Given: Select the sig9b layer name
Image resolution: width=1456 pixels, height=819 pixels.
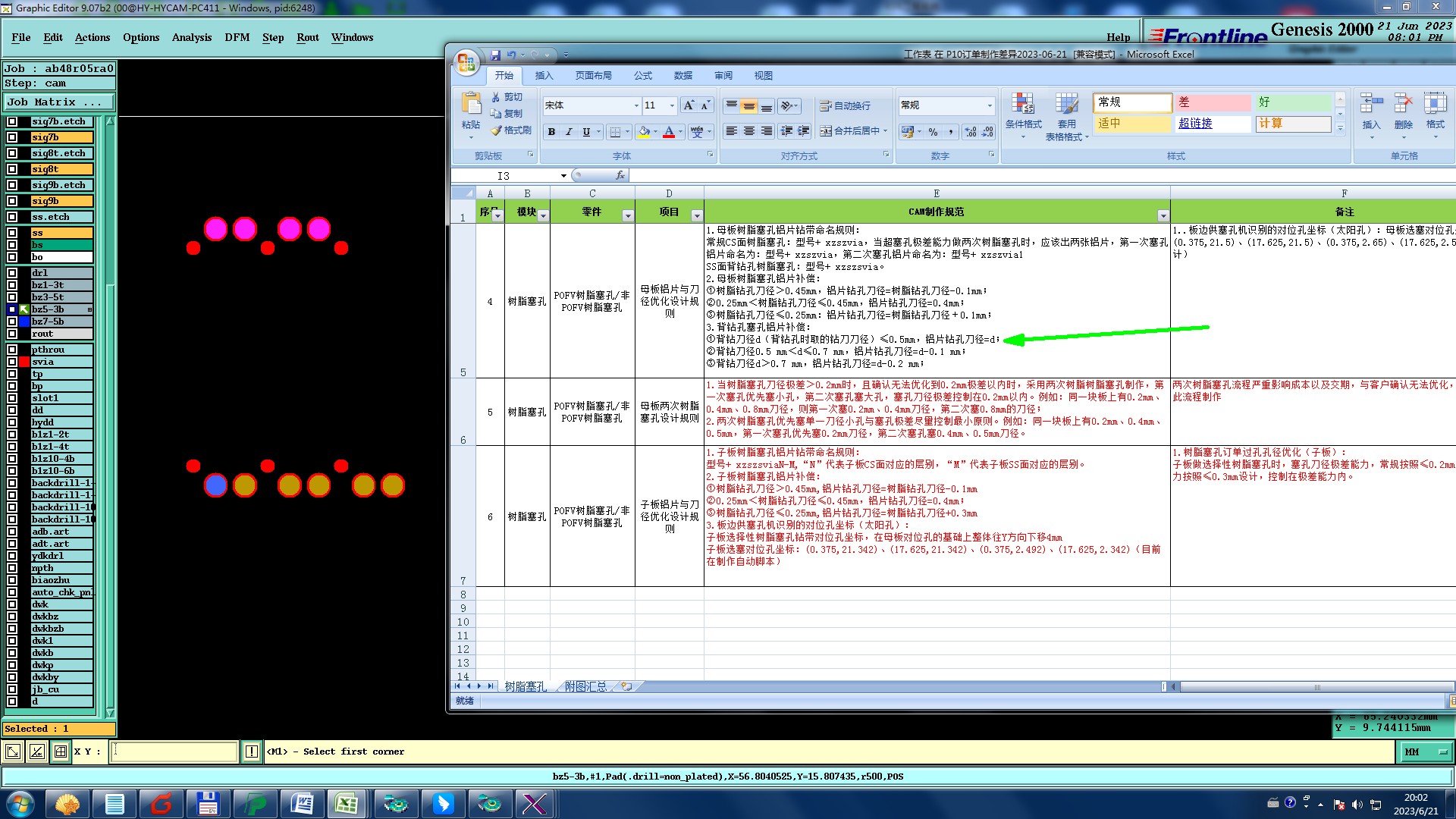Looking at the screenshot, I should (x=61, y=201).
